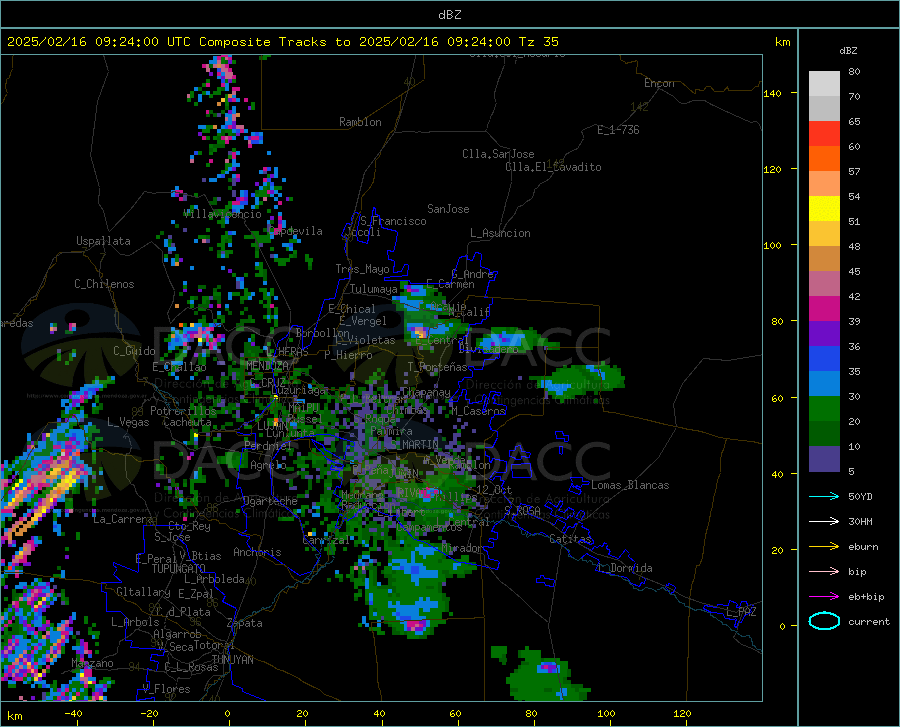Click the Zapata place label
This screenshot has width=900, height=727.
tap(245, 623)
